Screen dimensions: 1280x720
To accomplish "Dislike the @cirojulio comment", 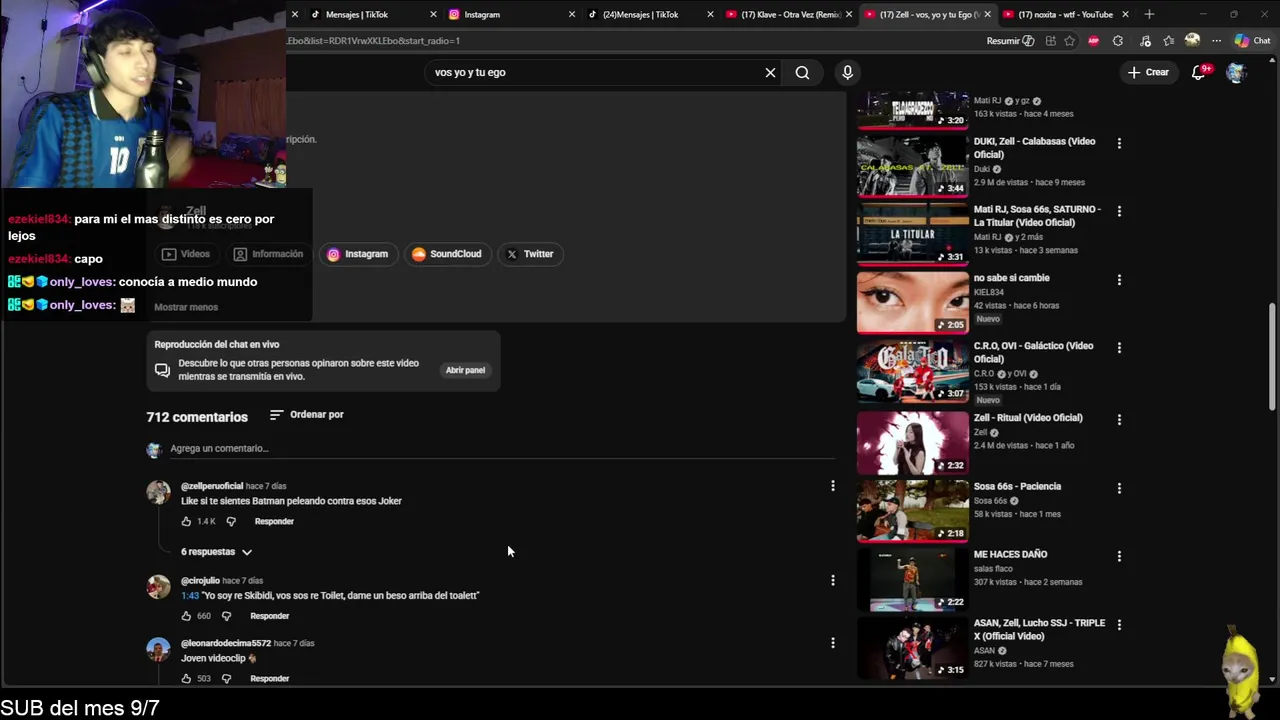I will click(x=226, y=616).
